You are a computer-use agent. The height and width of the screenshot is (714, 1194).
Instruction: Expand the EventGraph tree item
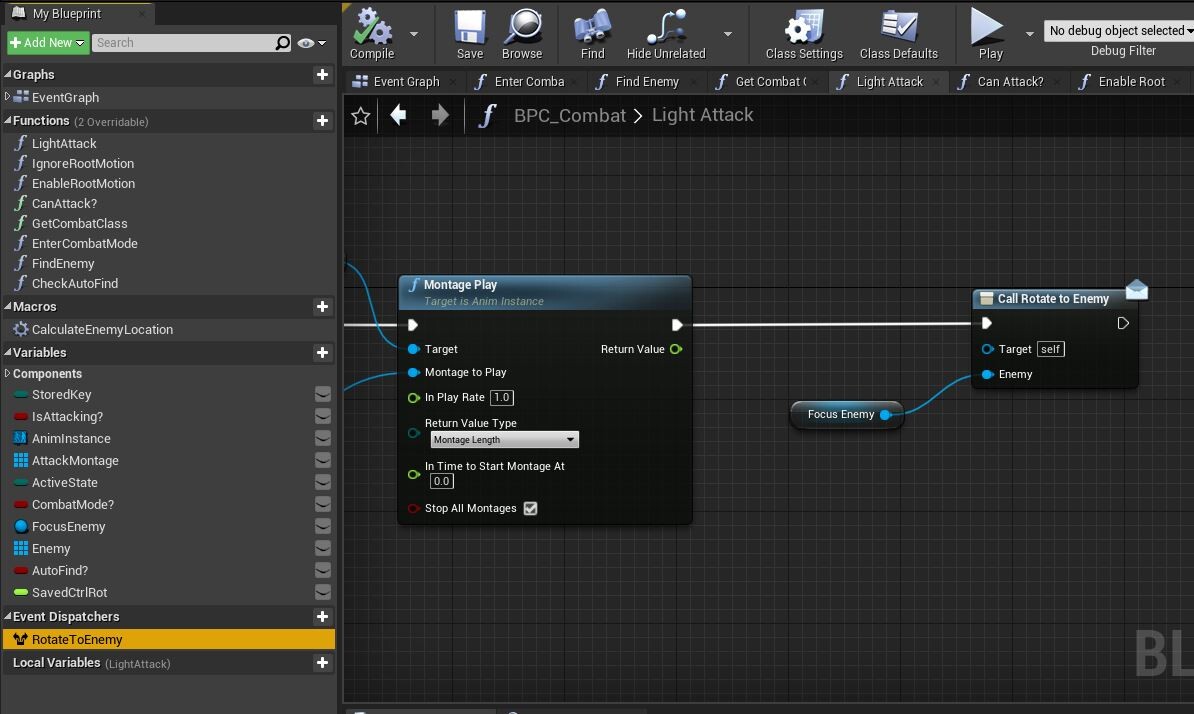8,96
